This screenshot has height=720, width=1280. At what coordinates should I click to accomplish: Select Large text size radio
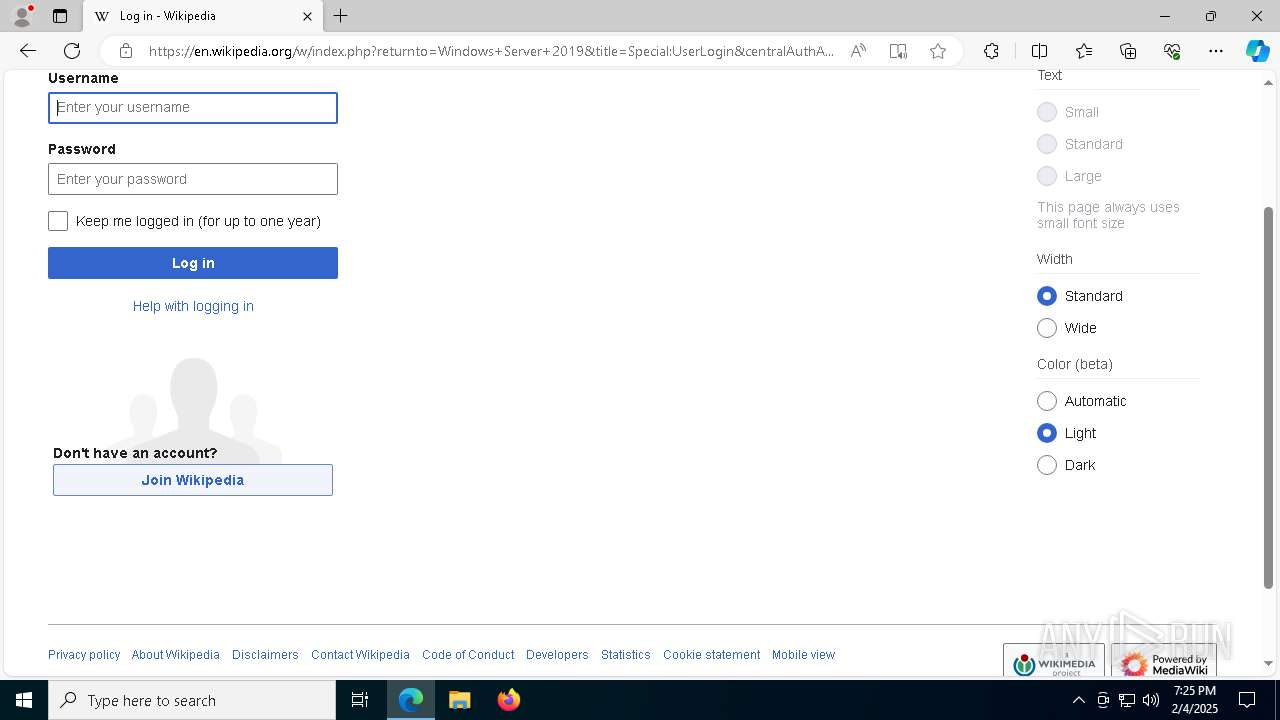tap(1047, 176)
